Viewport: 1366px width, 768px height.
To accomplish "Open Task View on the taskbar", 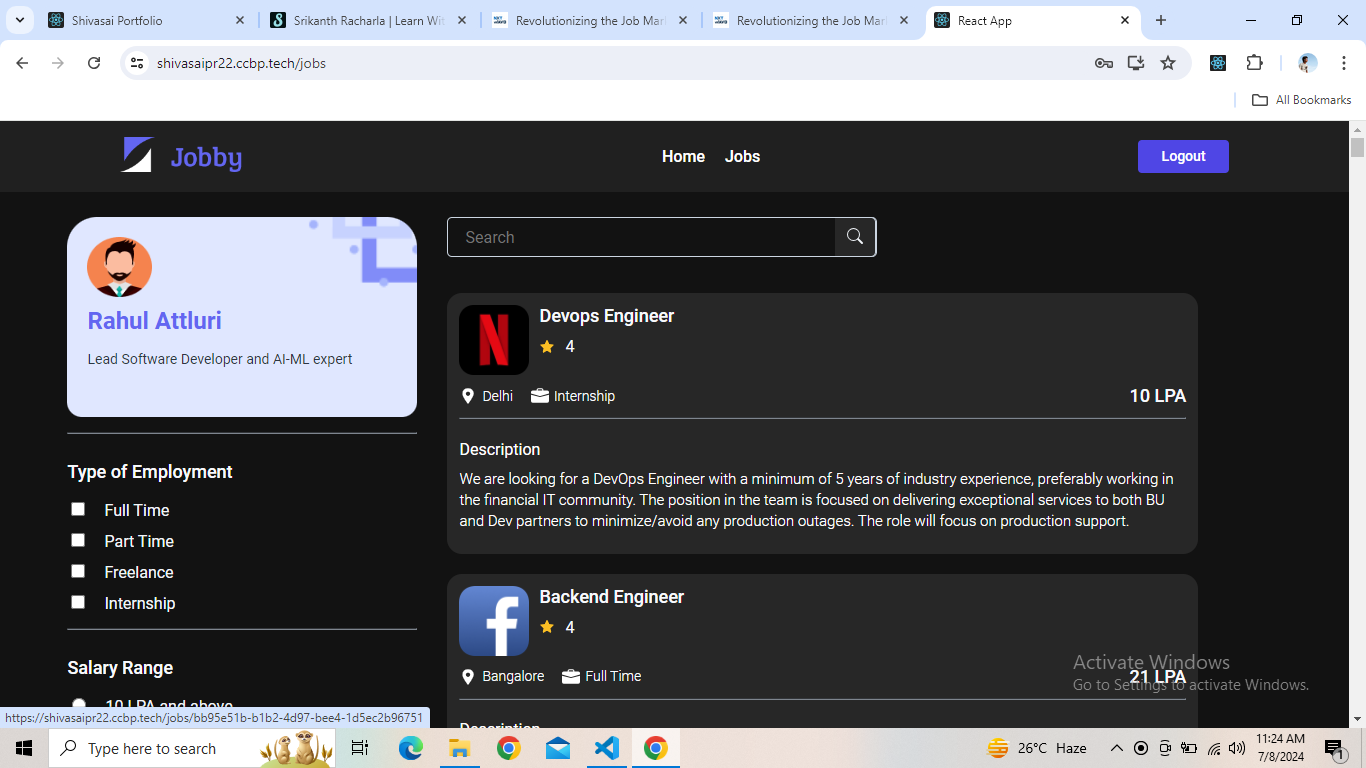I will click(360, 748).
